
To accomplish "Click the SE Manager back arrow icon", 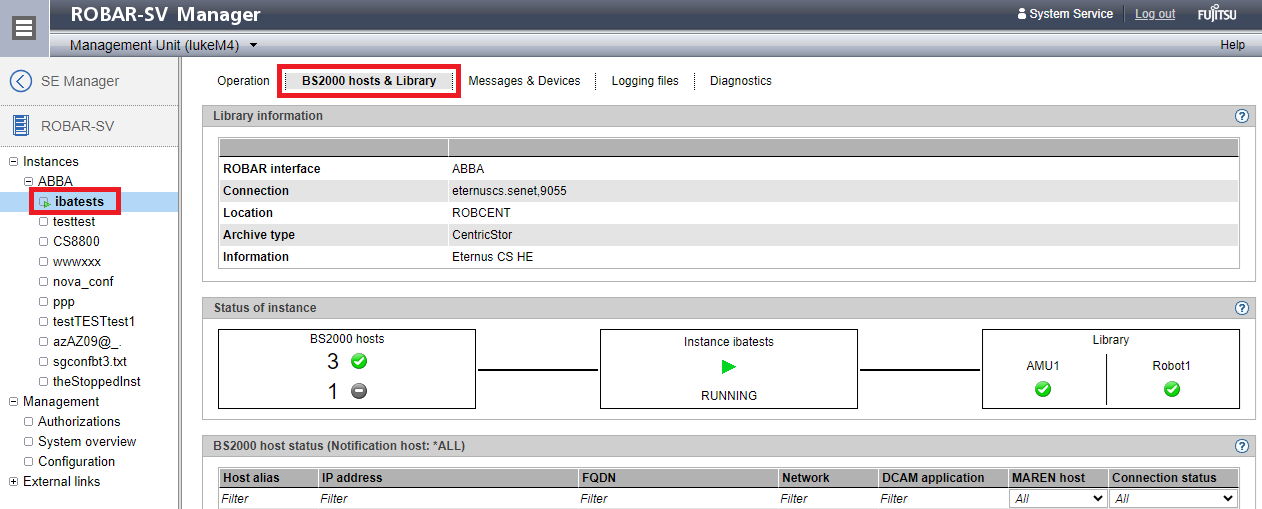I will 20,81.
